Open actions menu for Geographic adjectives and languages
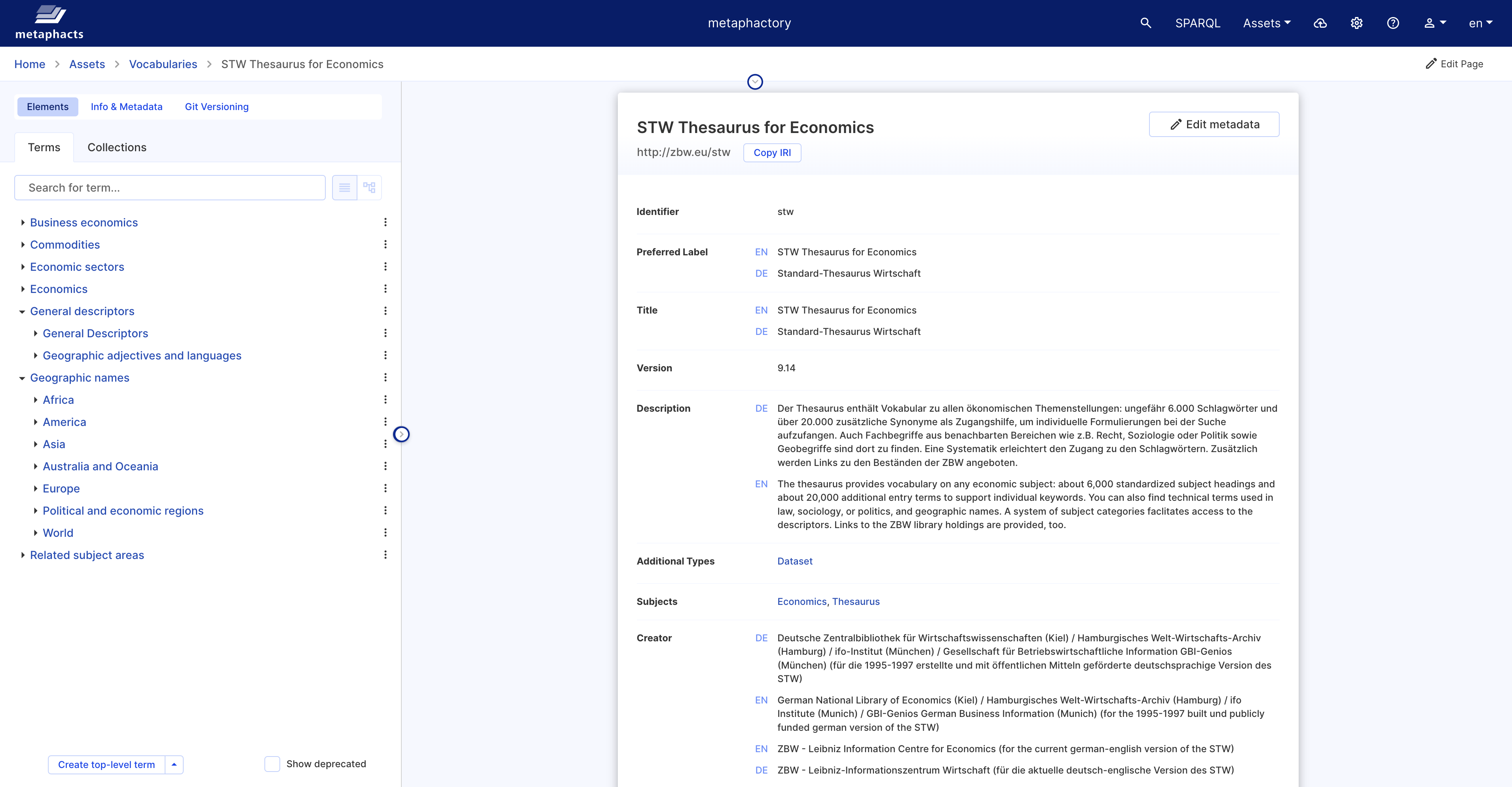Viewport: 1512px width, 787px height. click(x=385, y=355)
